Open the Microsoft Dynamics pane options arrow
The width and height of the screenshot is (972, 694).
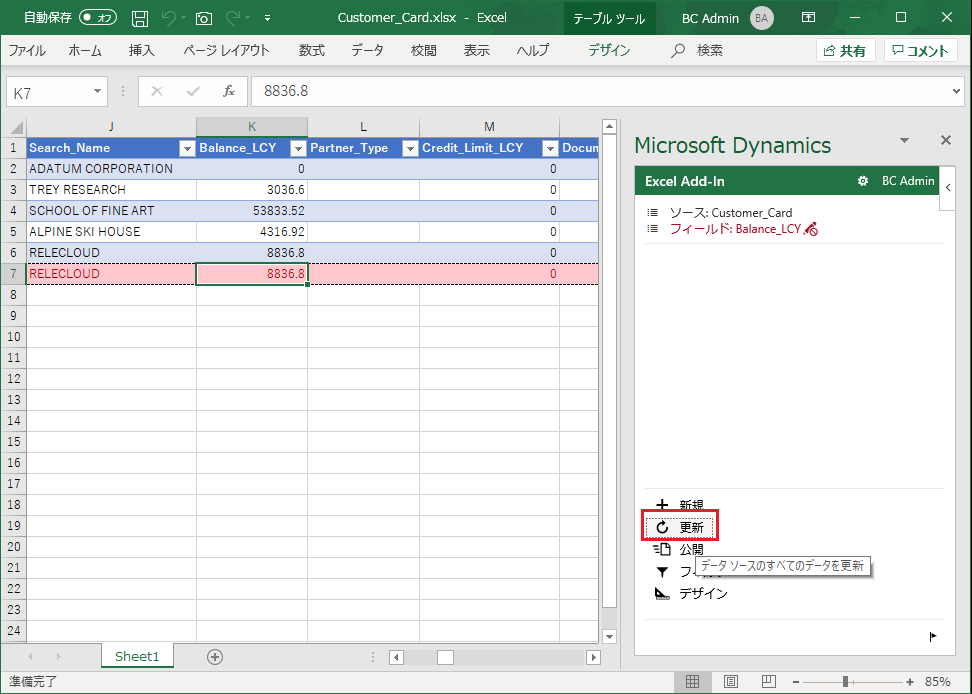[x=904, y=140]
